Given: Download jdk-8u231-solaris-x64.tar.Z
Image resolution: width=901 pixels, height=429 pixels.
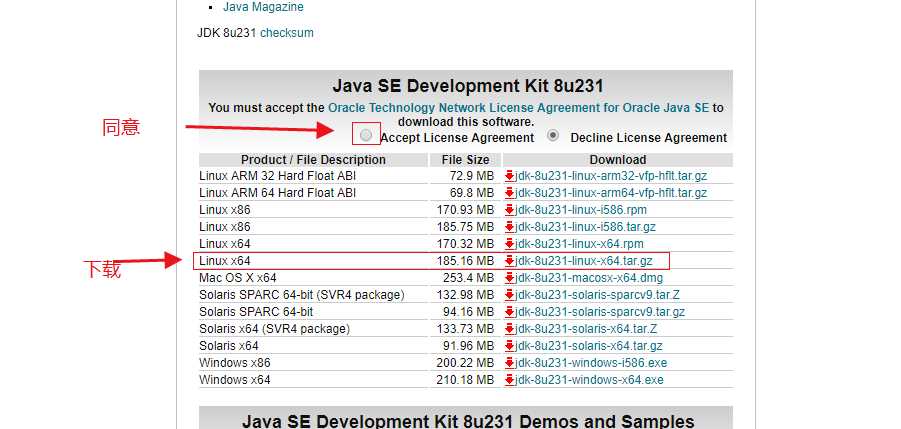Looking at the screenshot, I should [x=586, y=329].
